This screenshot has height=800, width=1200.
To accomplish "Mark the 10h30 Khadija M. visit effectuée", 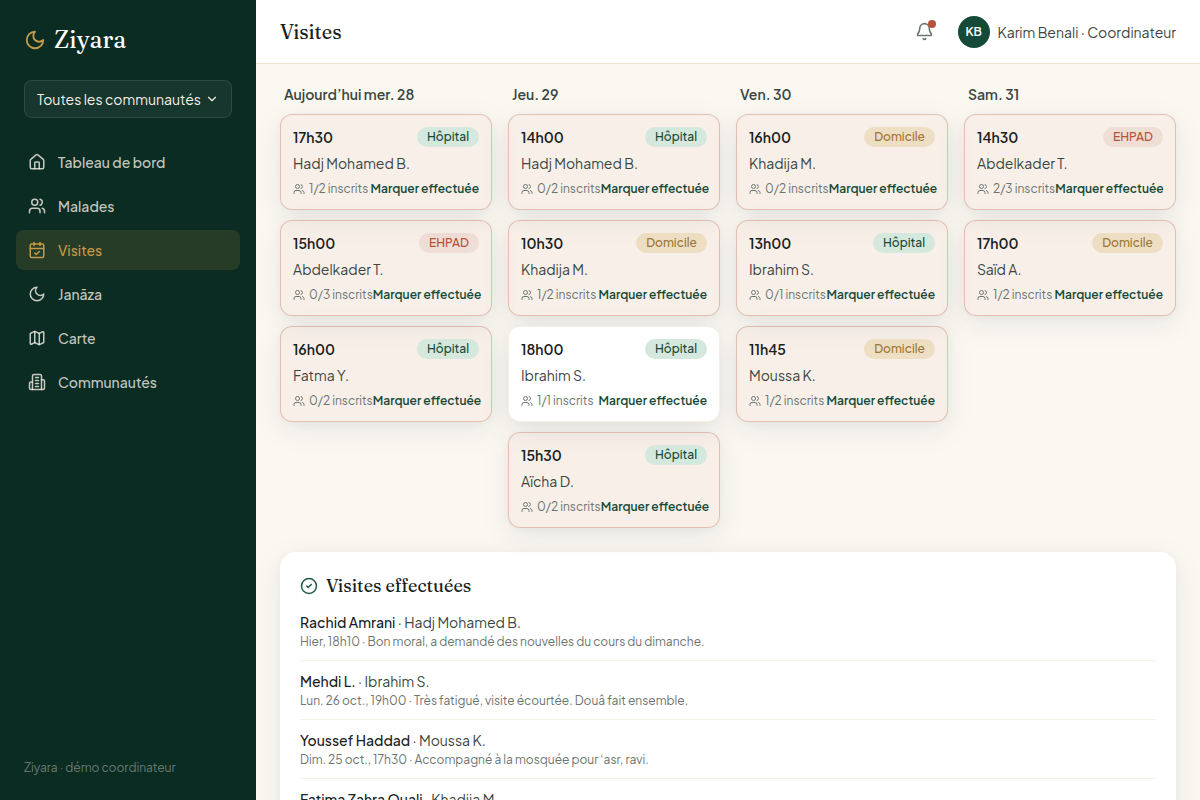I will (653, 295).
